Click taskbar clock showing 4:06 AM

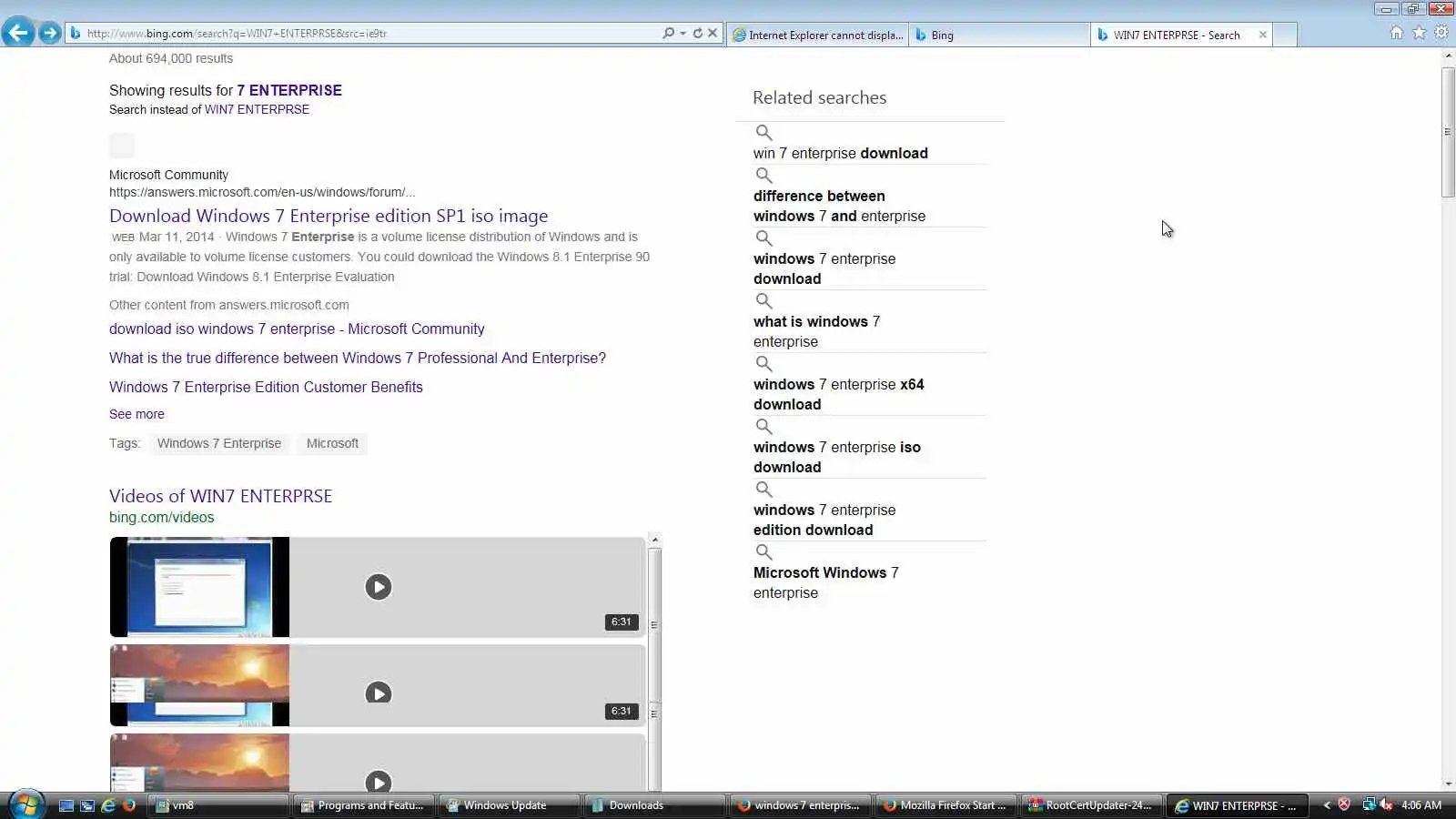[x=1421, y=805]
